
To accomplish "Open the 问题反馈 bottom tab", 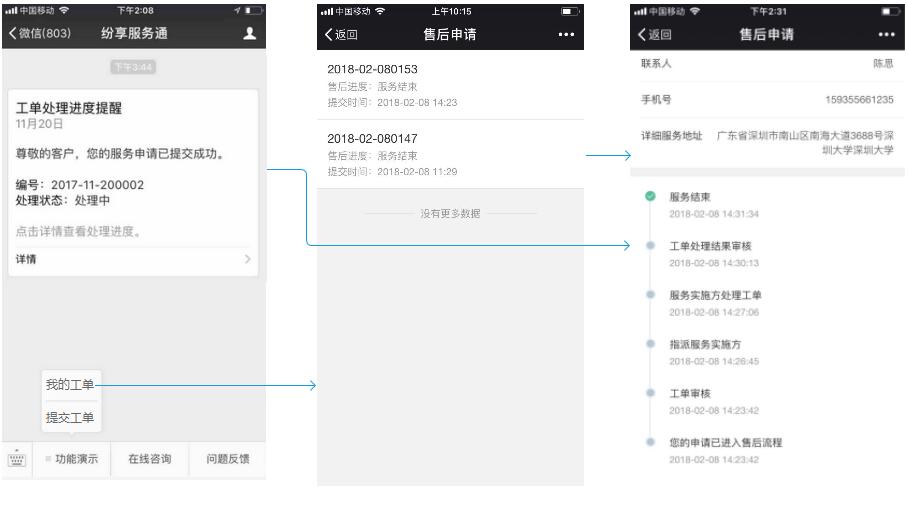I will tap(228, 460).
